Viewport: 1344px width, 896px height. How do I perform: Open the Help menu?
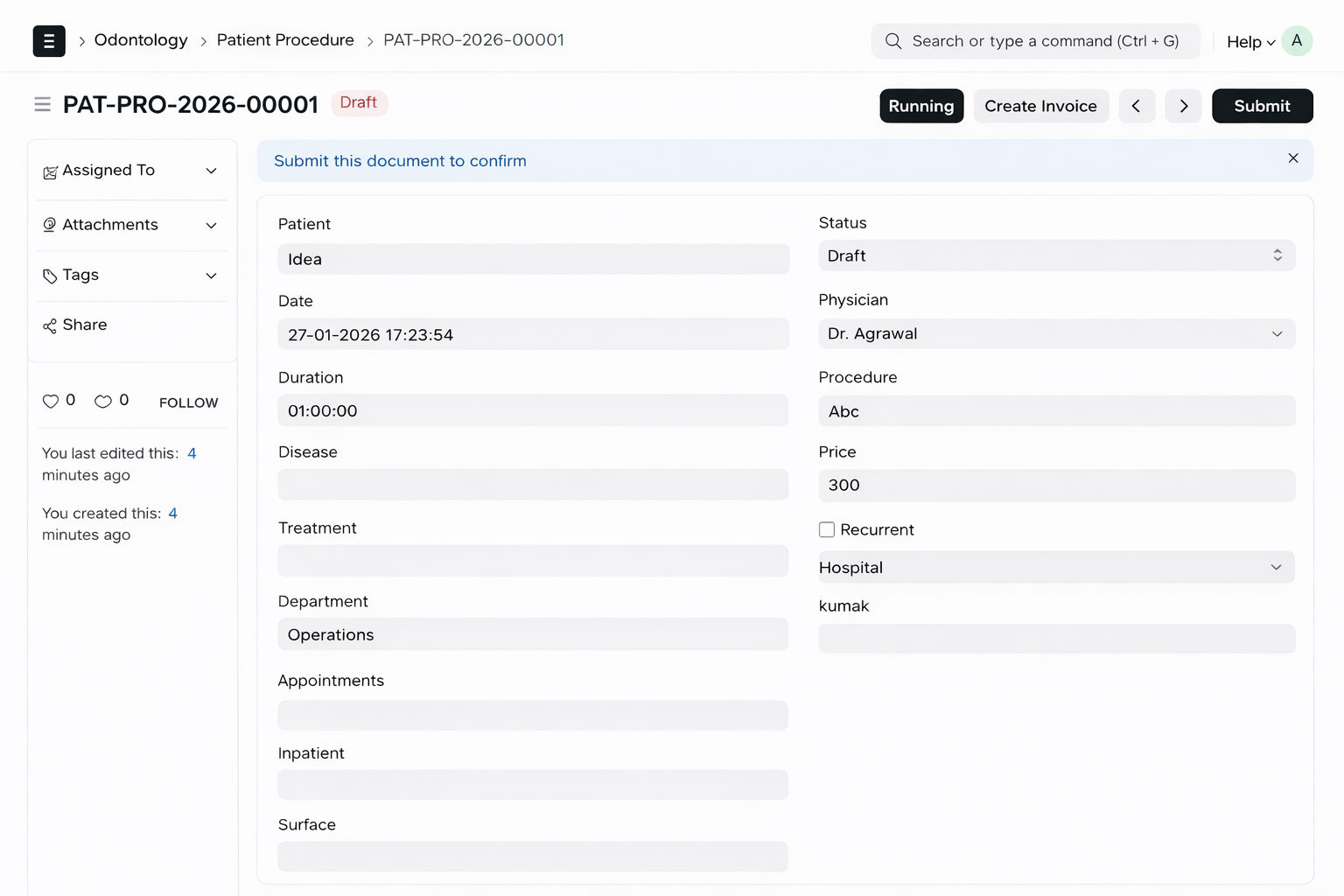(x=1250, y=42)
